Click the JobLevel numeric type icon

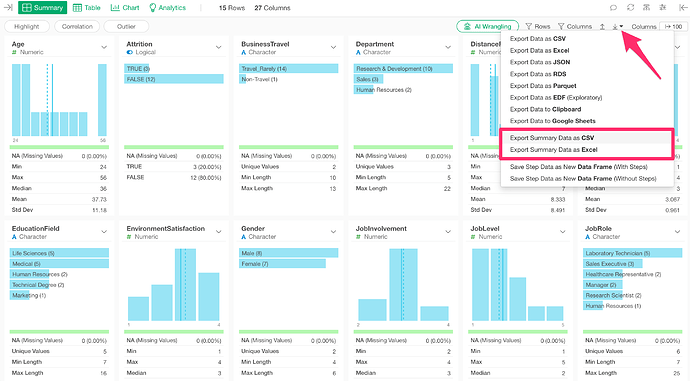coord(473,237)
